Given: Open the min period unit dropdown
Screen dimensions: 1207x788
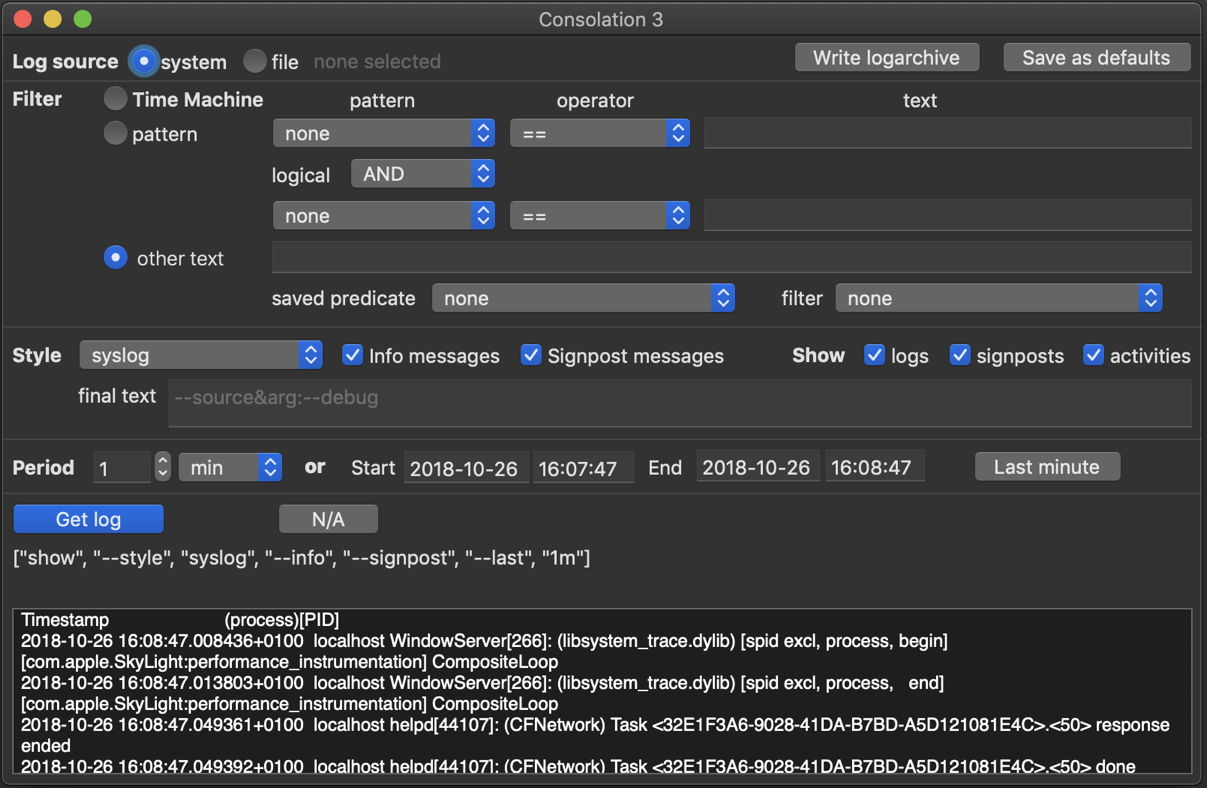Looking at the screenshot, I should [x=230, y=467].
